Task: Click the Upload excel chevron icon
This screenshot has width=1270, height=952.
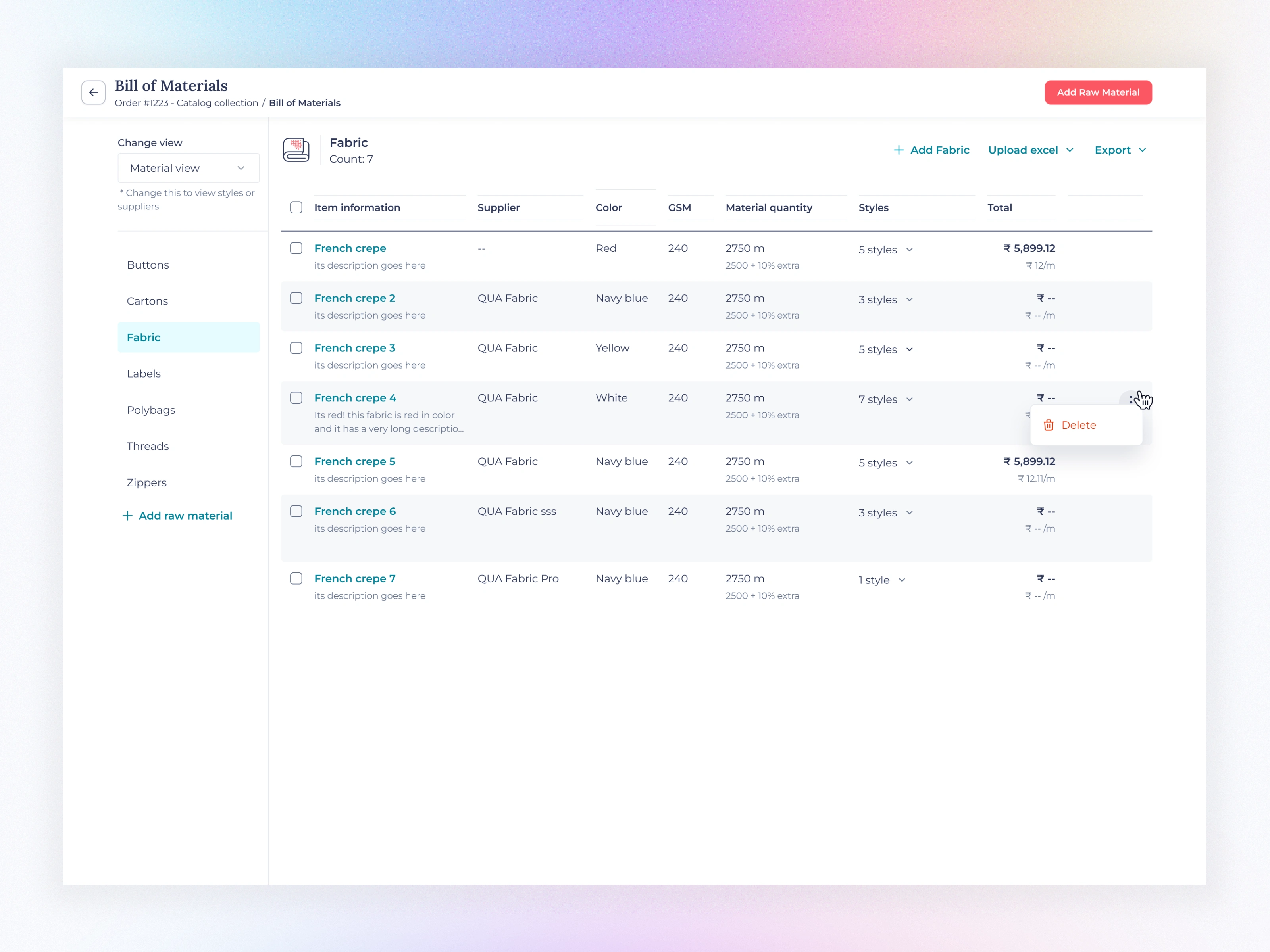Action: coord(1070,150)
